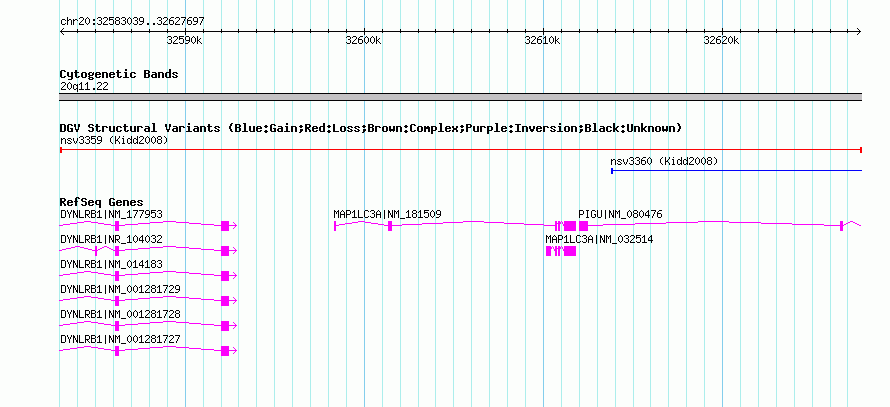Viewport: 890px width, 407px height.
Task: Click the second exon of MAP1LC3A NM_181509
Action: click(x=390, y=226)
